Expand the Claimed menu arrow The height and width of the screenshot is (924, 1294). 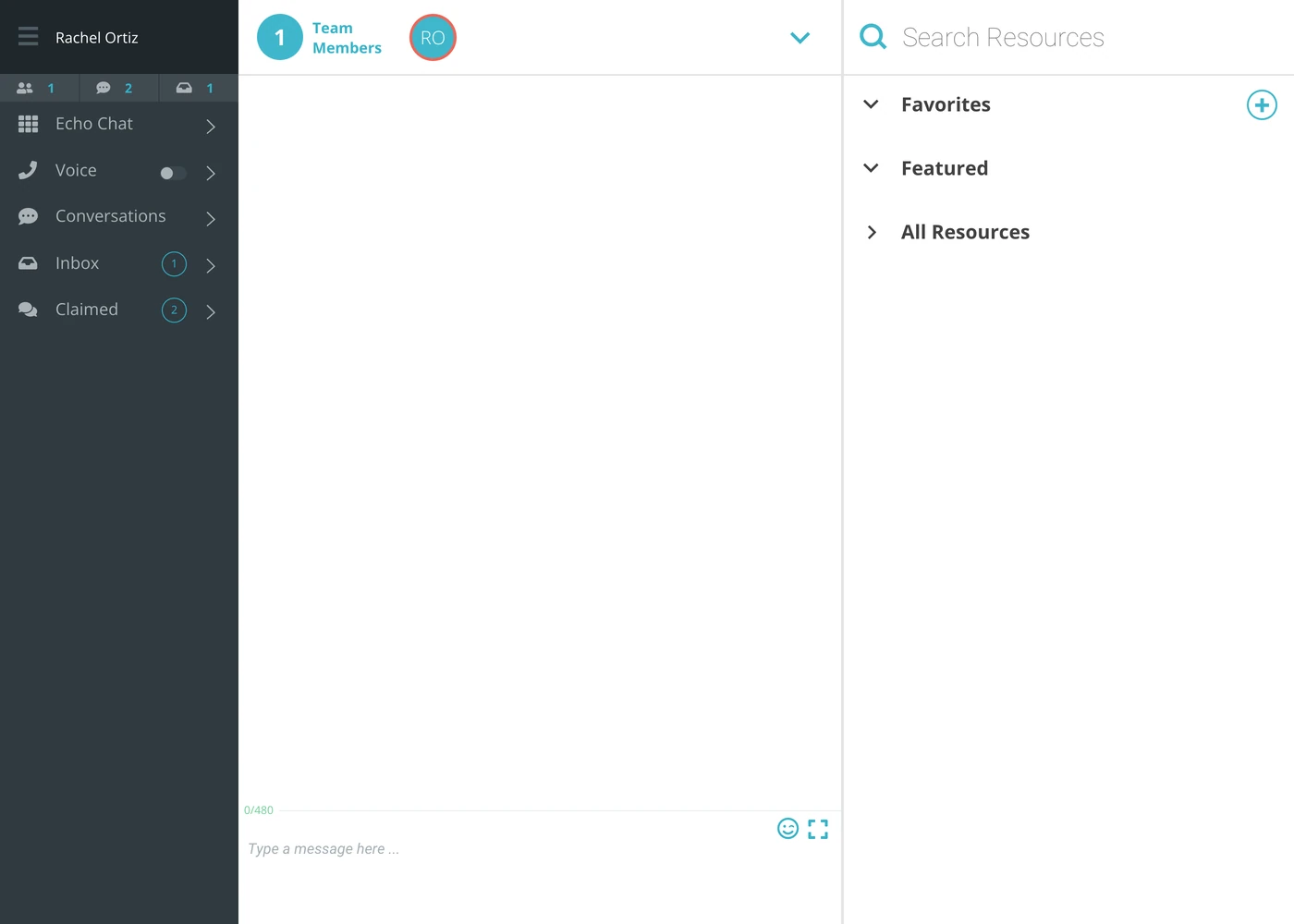[x=211, y=312]
